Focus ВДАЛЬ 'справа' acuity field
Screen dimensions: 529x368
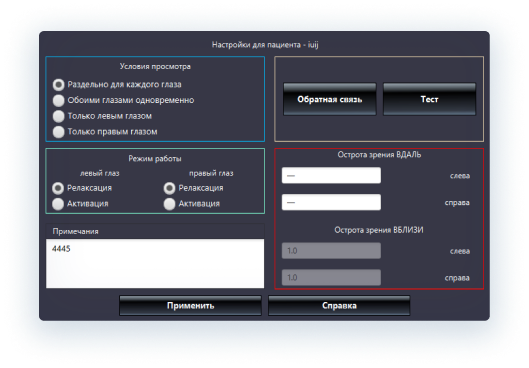(331, 202)
